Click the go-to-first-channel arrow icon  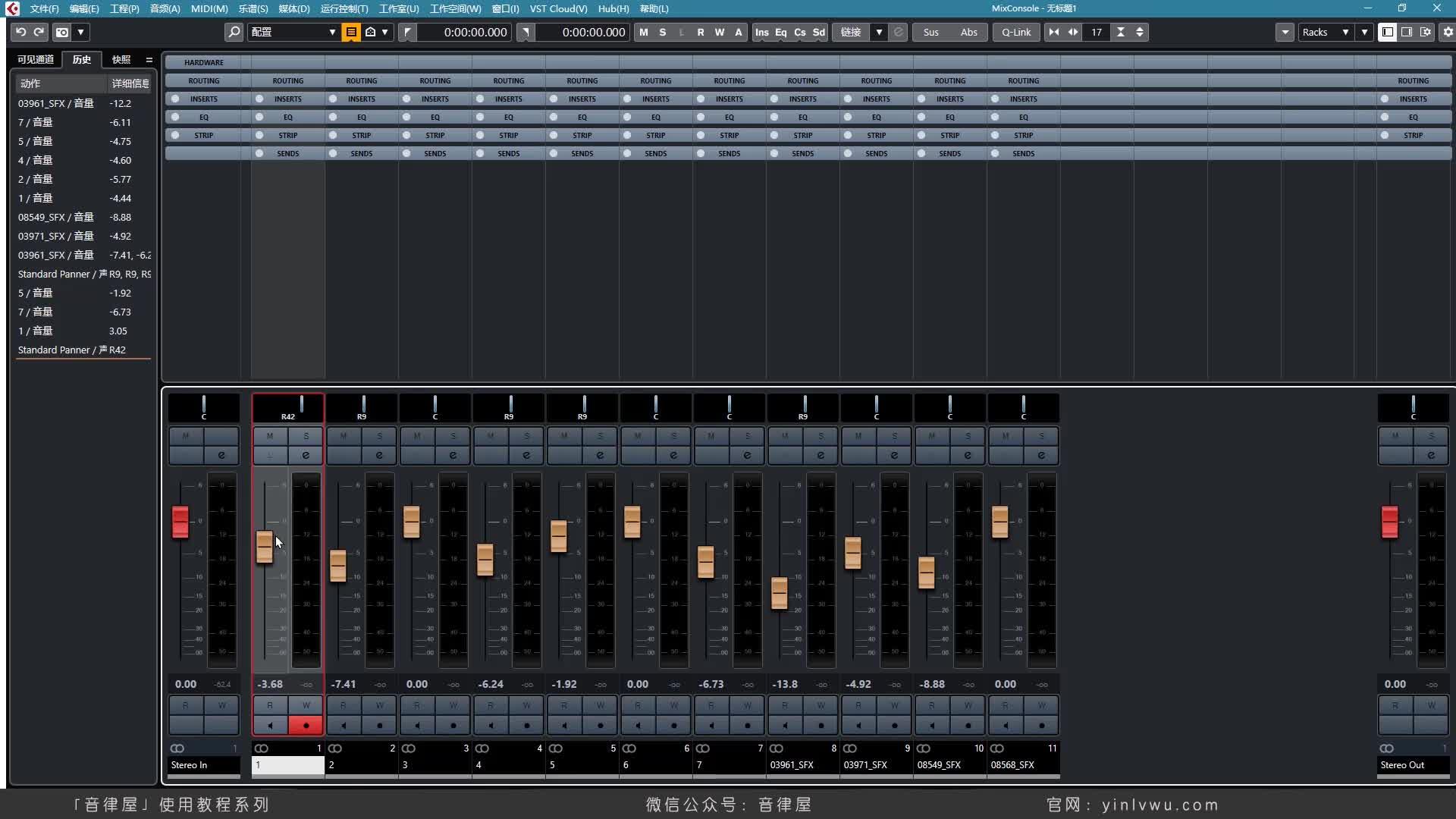(1054, 32)
